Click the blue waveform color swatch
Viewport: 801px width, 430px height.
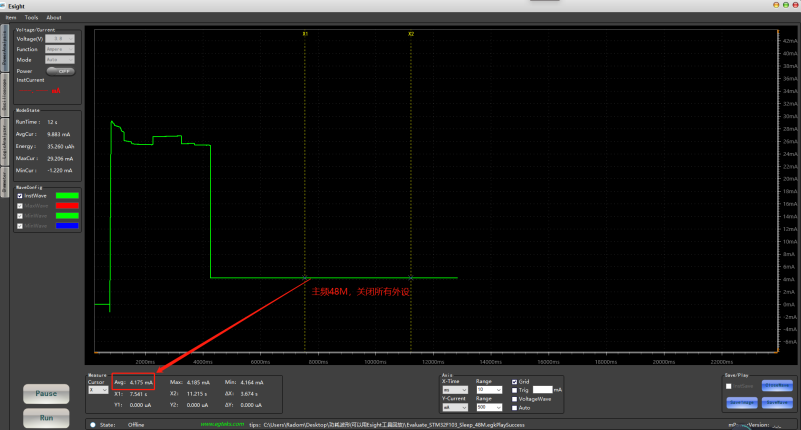[x=67, y=226]
